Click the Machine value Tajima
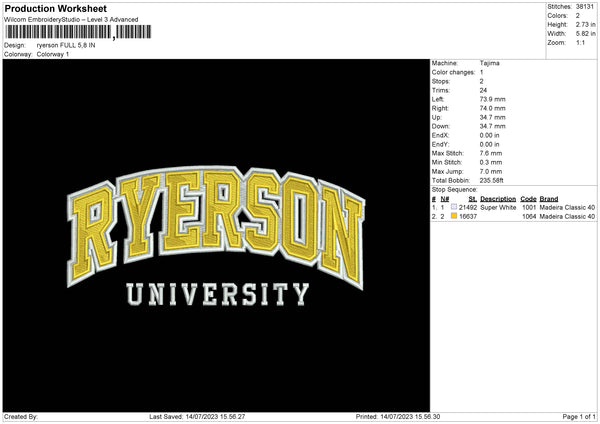The image size is (600, 424). click(490, 62)
